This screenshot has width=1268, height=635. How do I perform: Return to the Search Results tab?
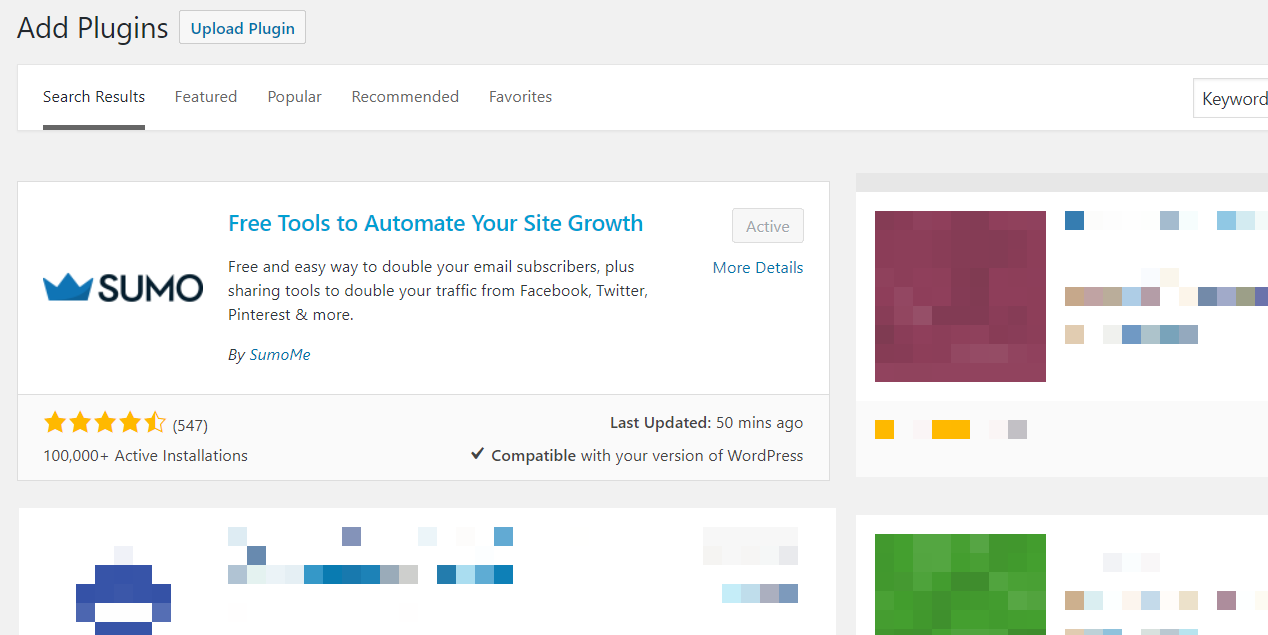[93, 96]
